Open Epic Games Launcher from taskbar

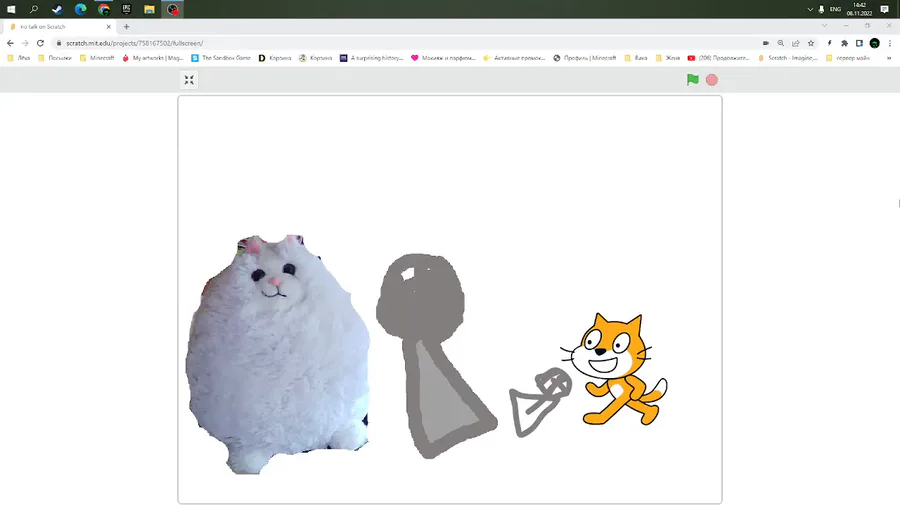click(x=126, y=9)
